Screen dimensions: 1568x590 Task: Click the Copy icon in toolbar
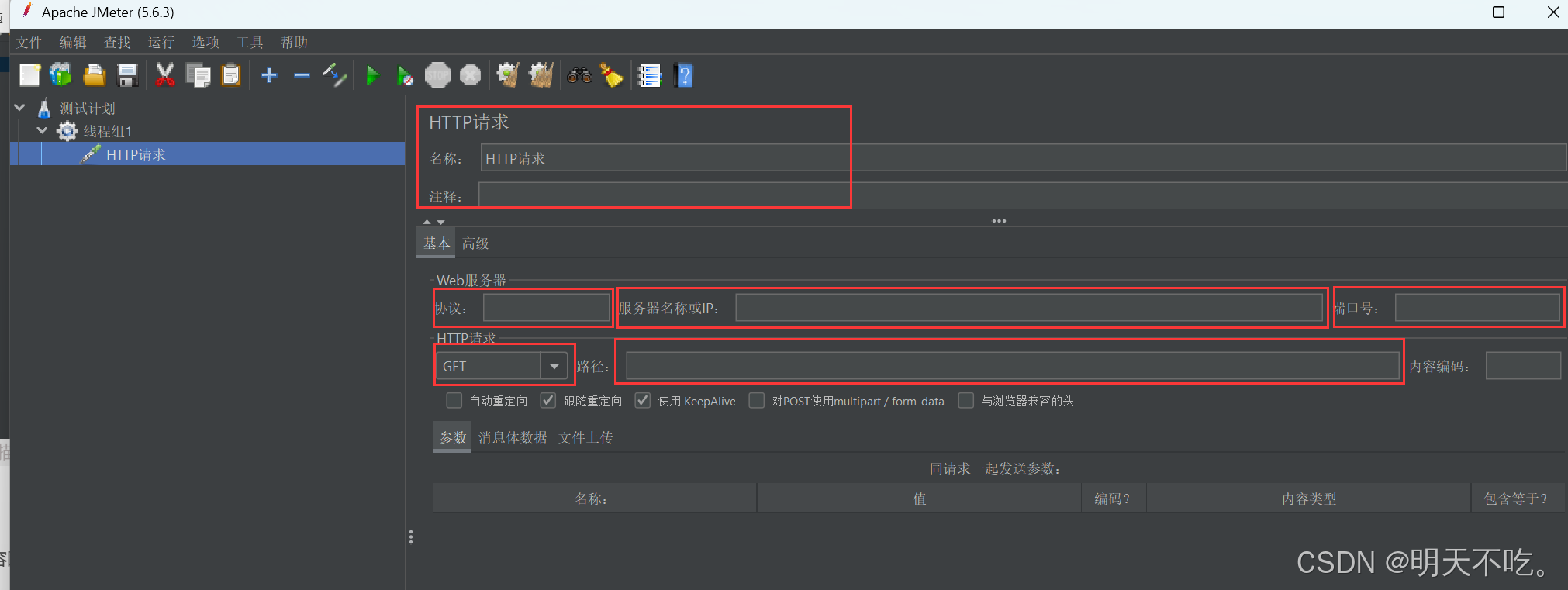[x=199, y=75]
